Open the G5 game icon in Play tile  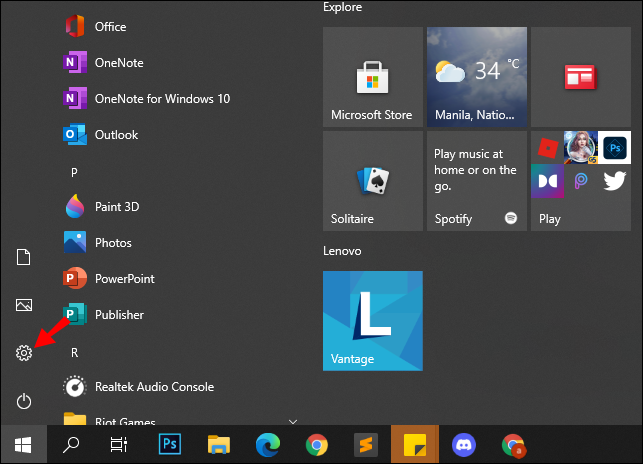[x=581, y=148]
